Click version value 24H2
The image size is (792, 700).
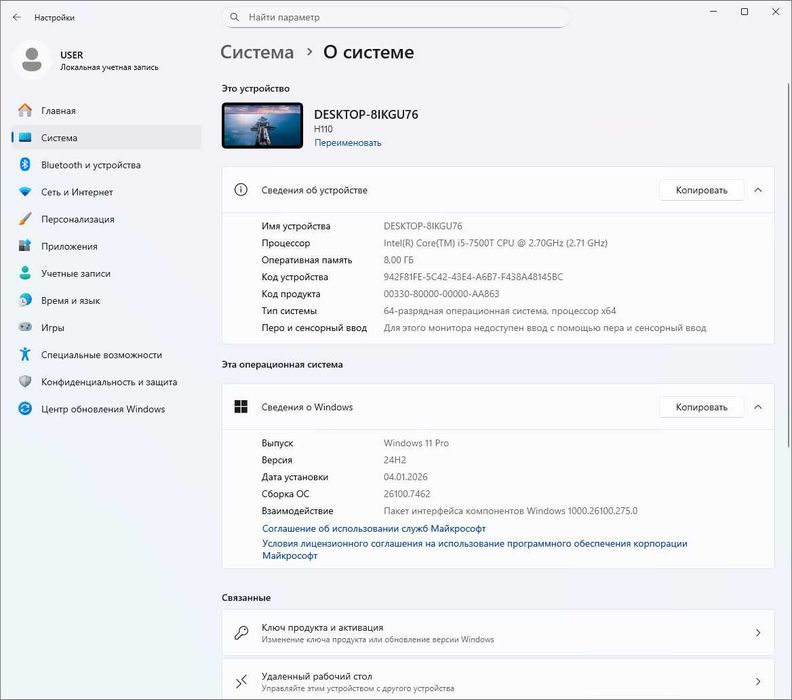(394, 460)
